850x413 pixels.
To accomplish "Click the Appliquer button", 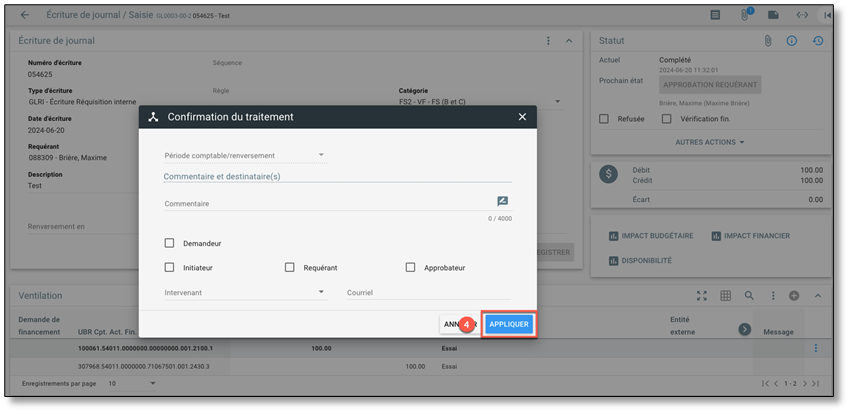I will (x=509, y=324).
